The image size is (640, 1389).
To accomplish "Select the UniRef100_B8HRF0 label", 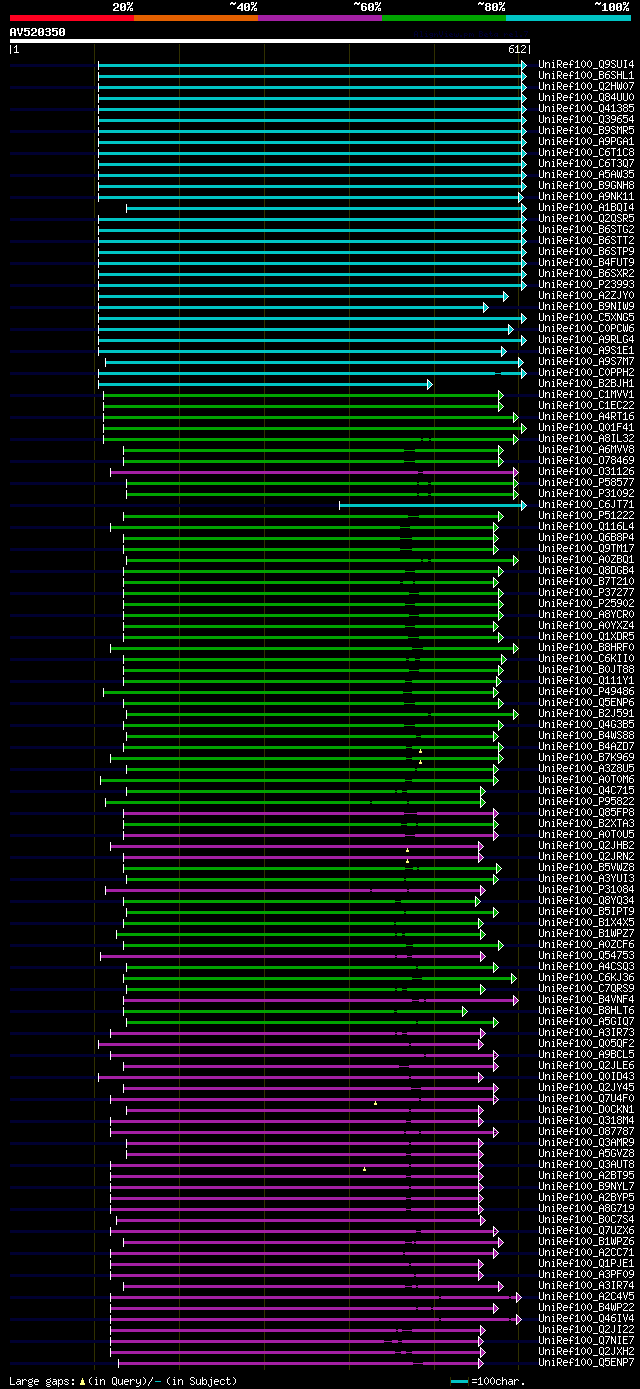I will 586,647.
